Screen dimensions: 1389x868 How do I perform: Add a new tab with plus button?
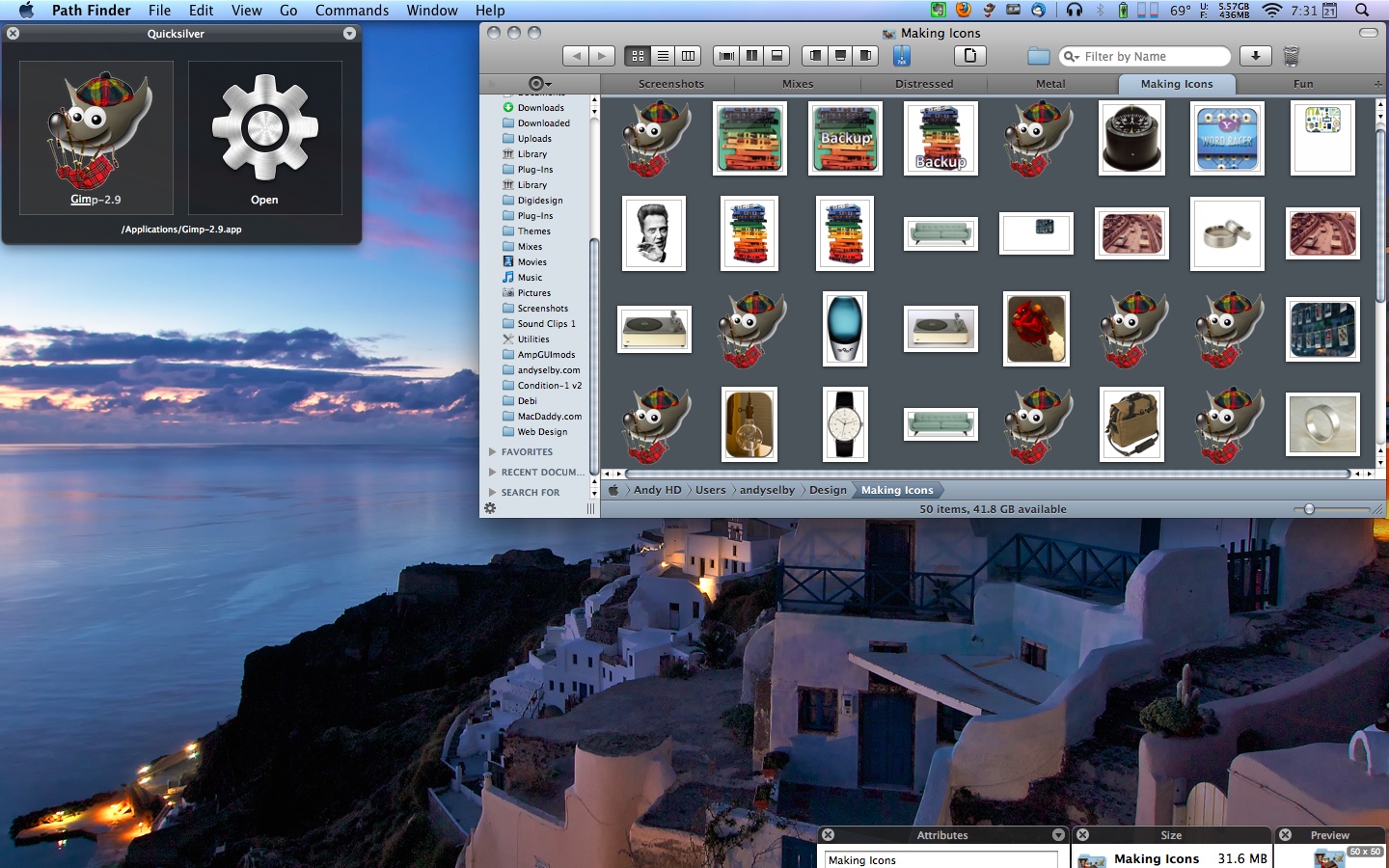[x=1377, y=84]
